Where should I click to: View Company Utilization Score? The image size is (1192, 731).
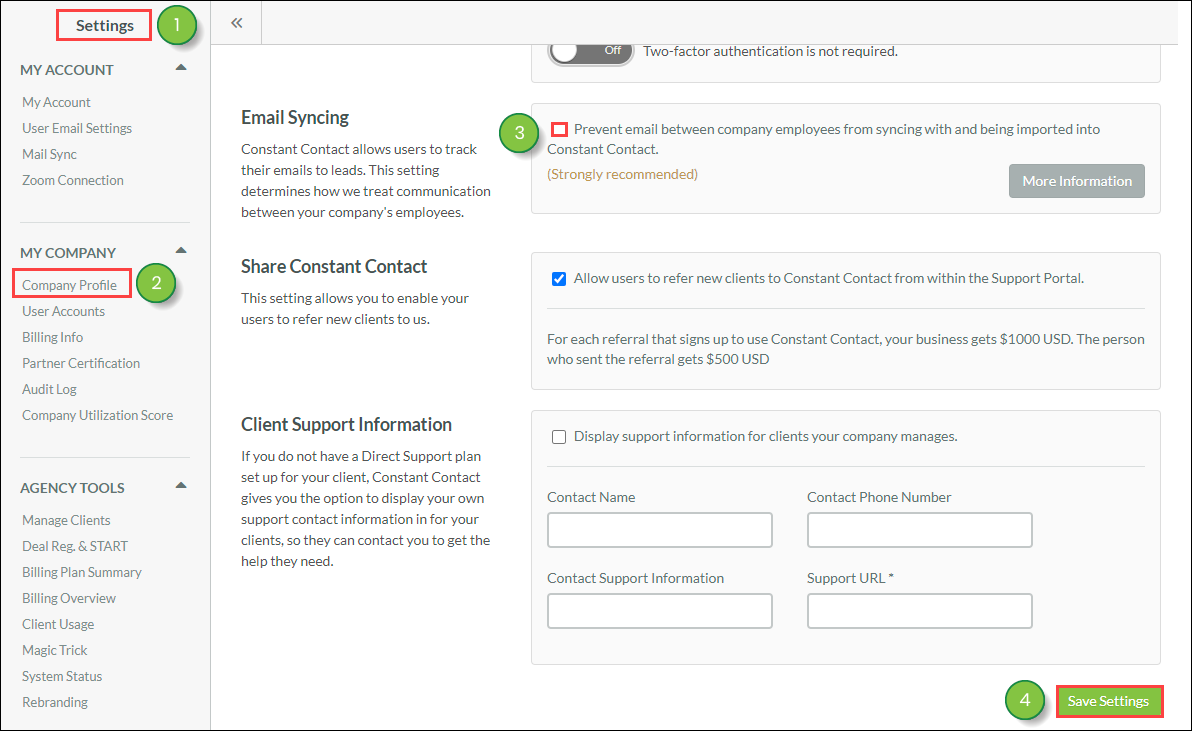tap(97, 415)
